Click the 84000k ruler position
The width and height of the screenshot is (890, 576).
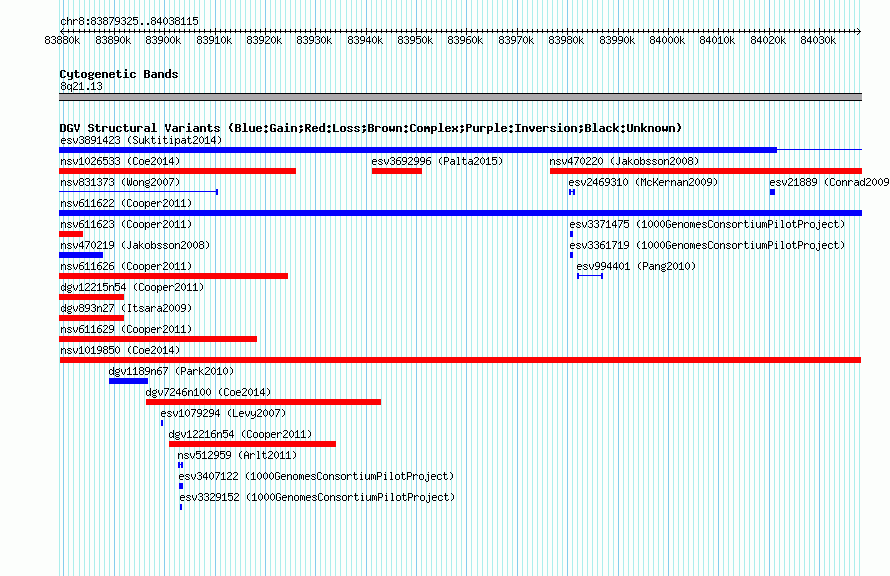[667, 40]
